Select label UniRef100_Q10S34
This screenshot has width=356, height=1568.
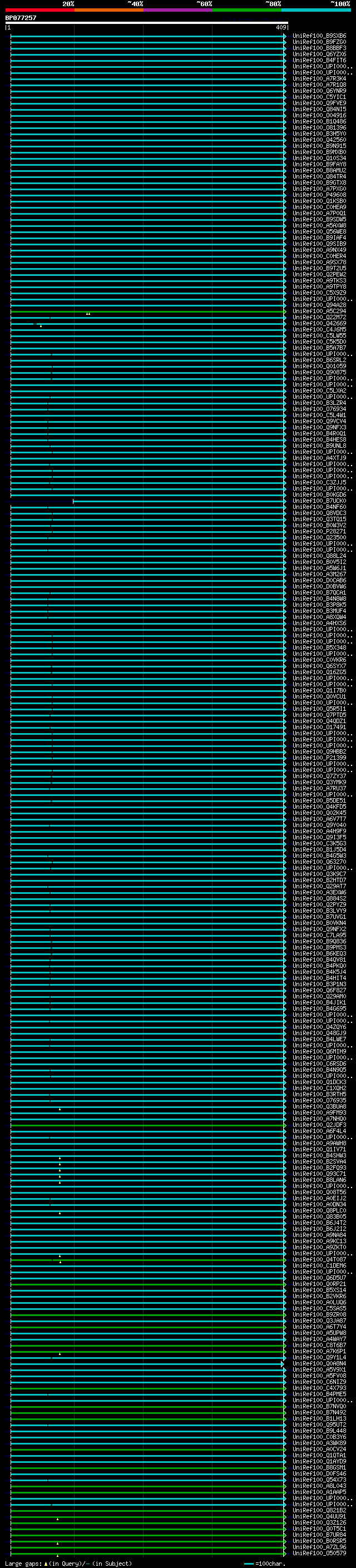(x=319, y=159)
